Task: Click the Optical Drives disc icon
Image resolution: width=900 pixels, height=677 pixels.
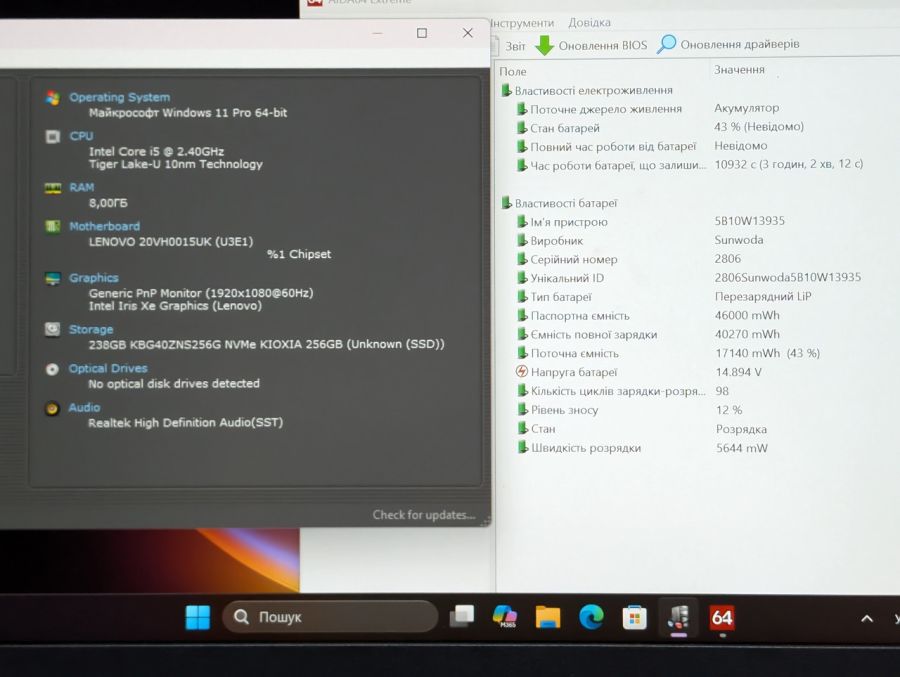Action: 52,369
